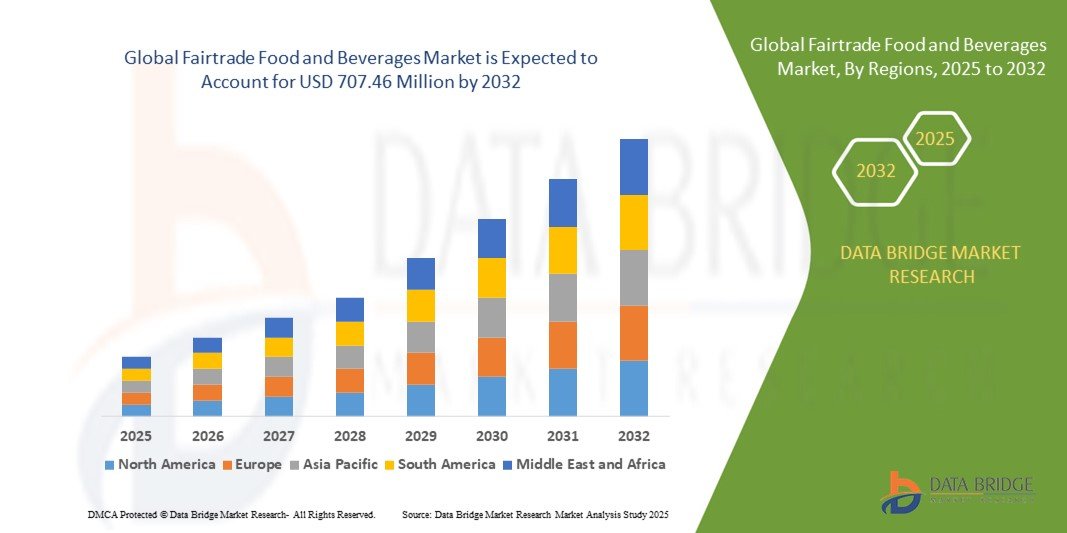Image resolution: width=1067 pixels, height=533 pixels.
Task: Click the North America legend color square
Action: tap(109, 465)
